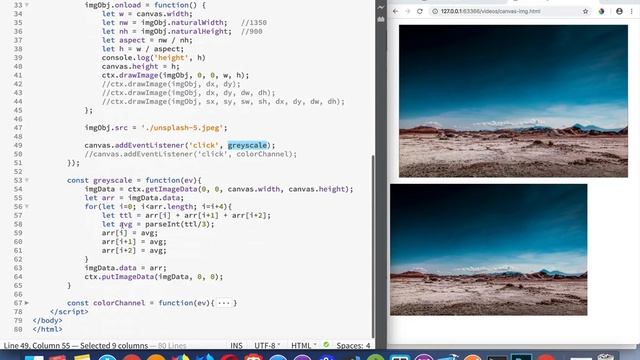View site information icon beside the URL
This screenshot has width=640, height=360.
point(435,11)
